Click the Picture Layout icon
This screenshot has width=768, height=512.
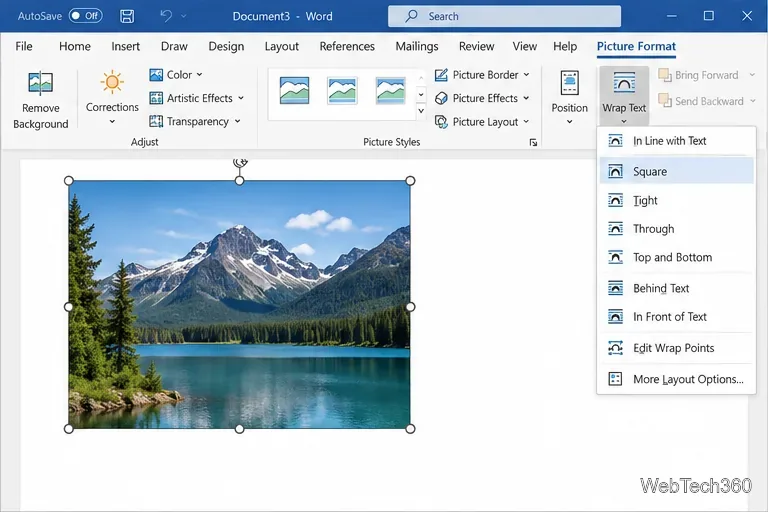441,122
